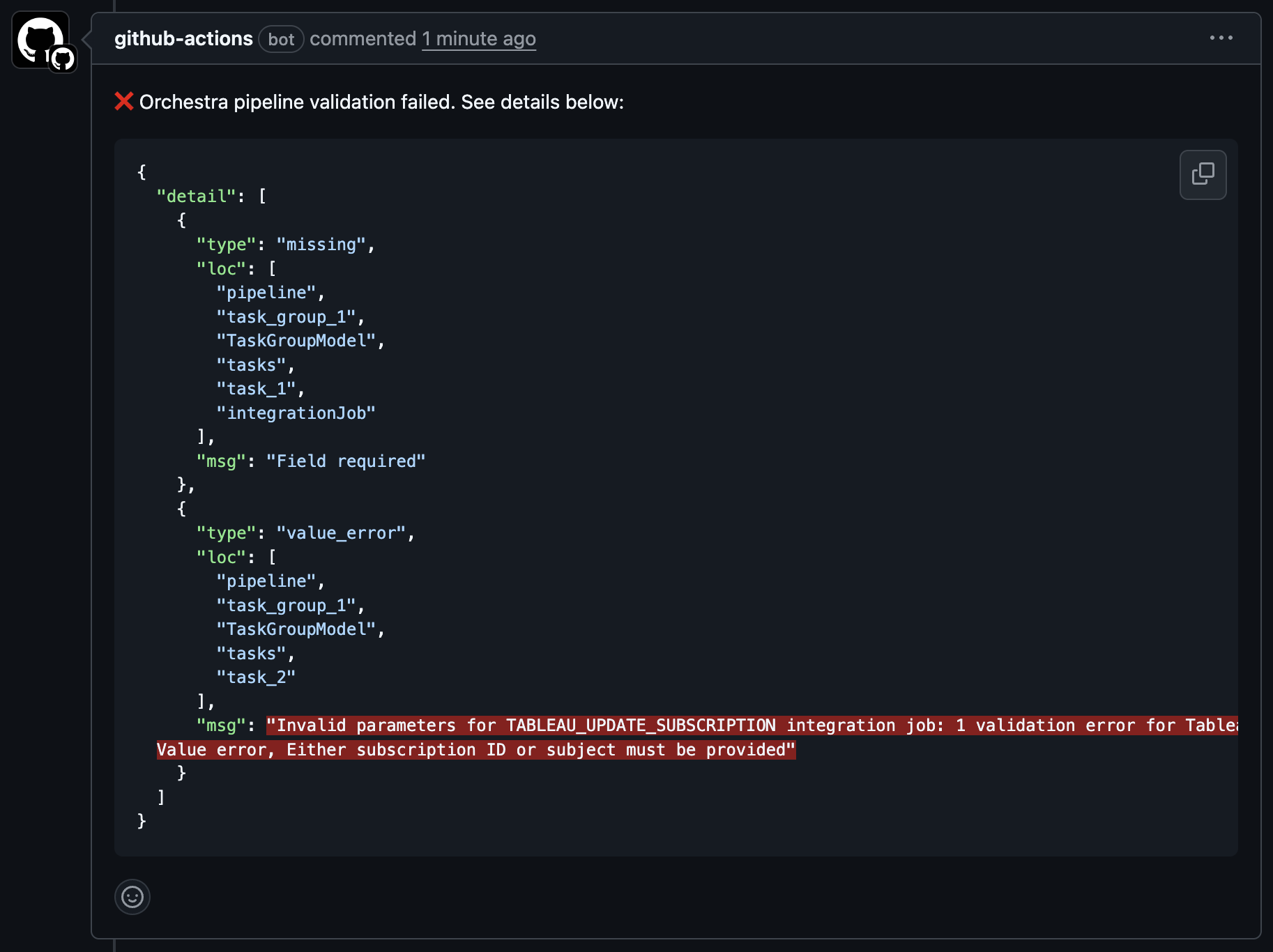Viewport: 1273px width, 952px height.
Task: Click the "value_error" type string
Action: [341, 532]
